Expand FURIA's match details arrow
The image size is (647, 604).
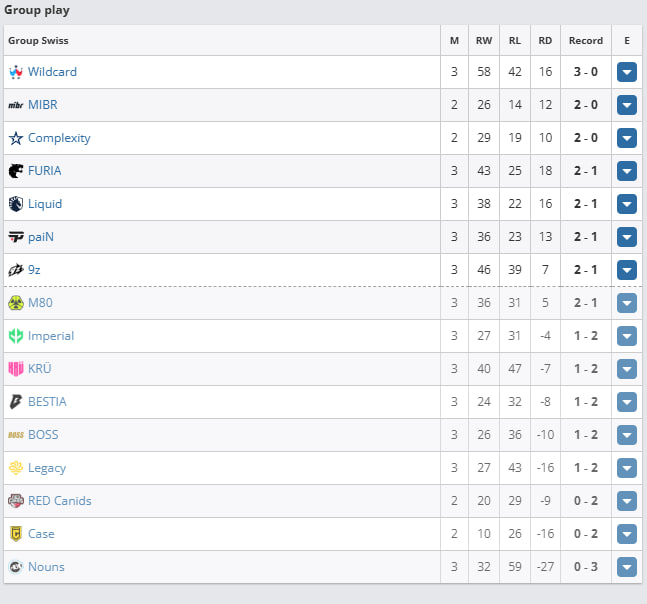point(627,171)
